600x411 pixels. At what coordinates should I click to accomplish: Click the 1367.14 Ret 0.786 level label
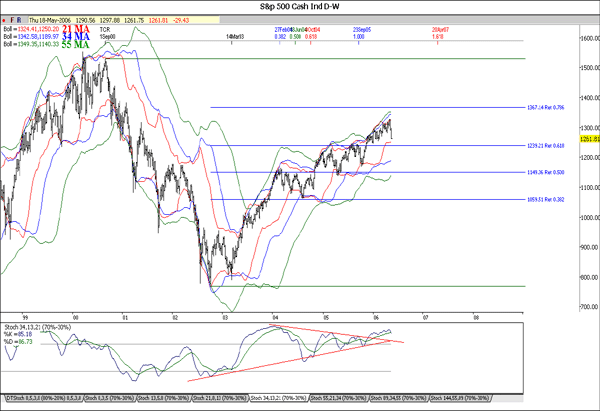[x=546, y=108]
